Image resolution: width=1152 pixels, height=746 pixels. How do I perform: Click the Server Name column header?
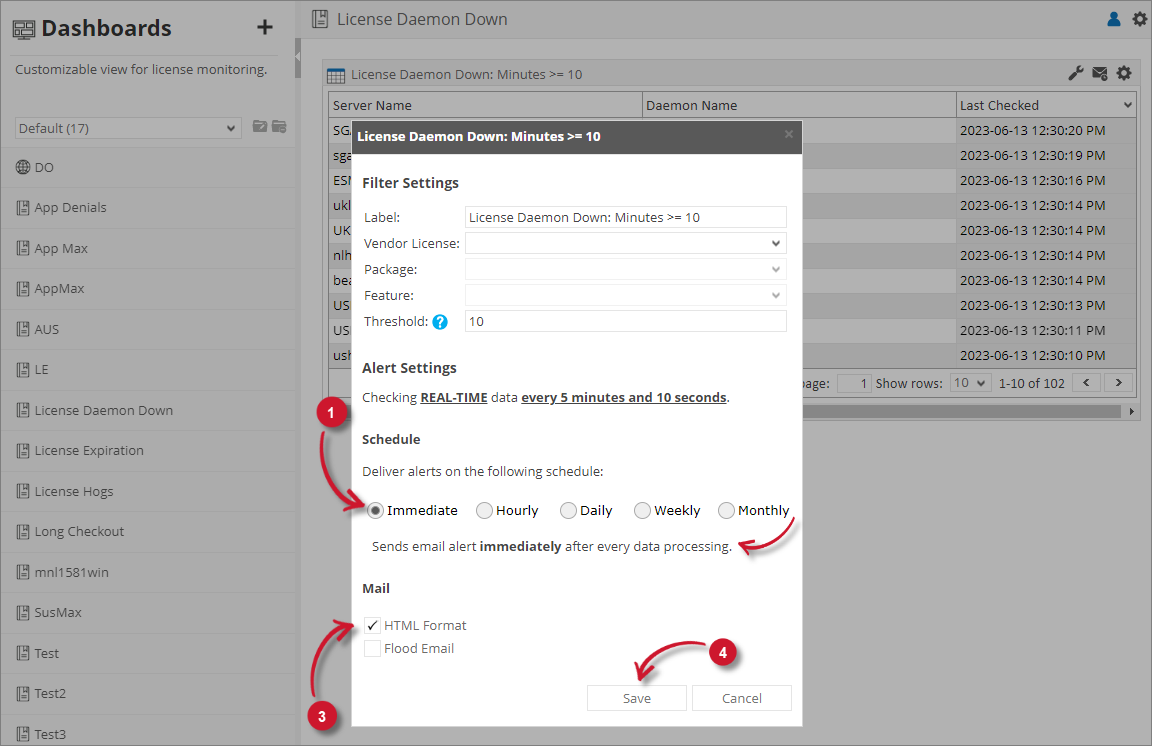(485, 105)
